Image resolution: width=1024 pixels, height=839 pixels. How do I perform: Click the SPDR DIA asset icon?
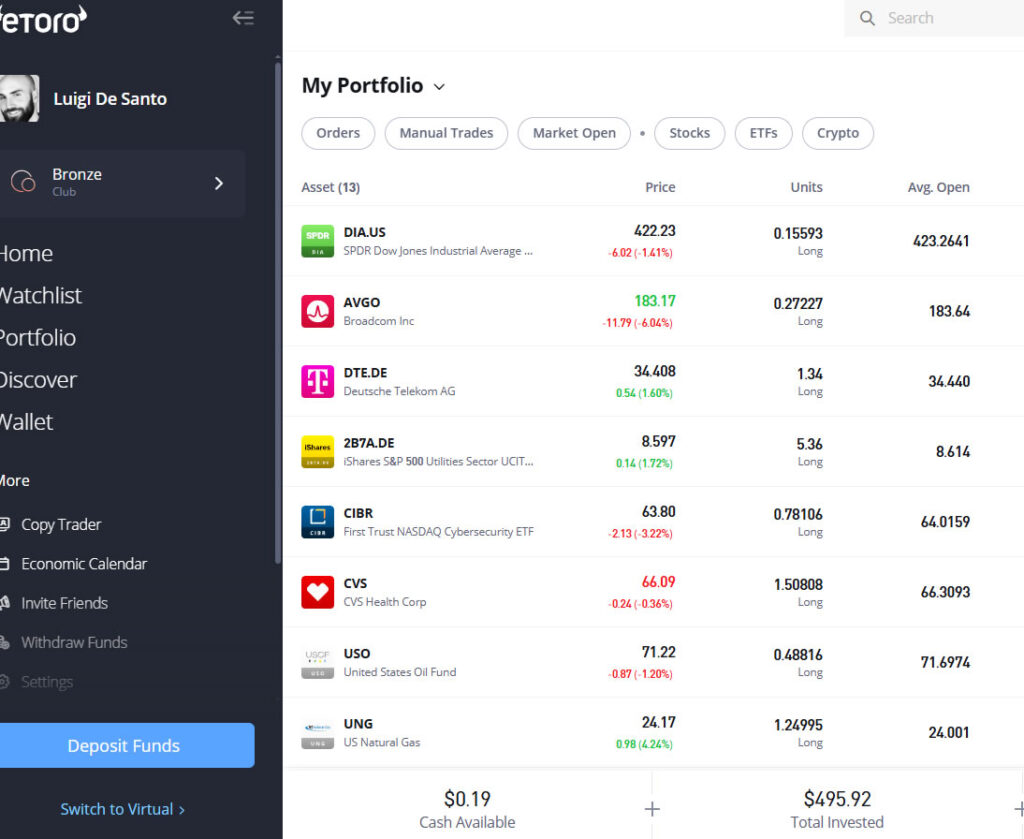click(317, 241)
